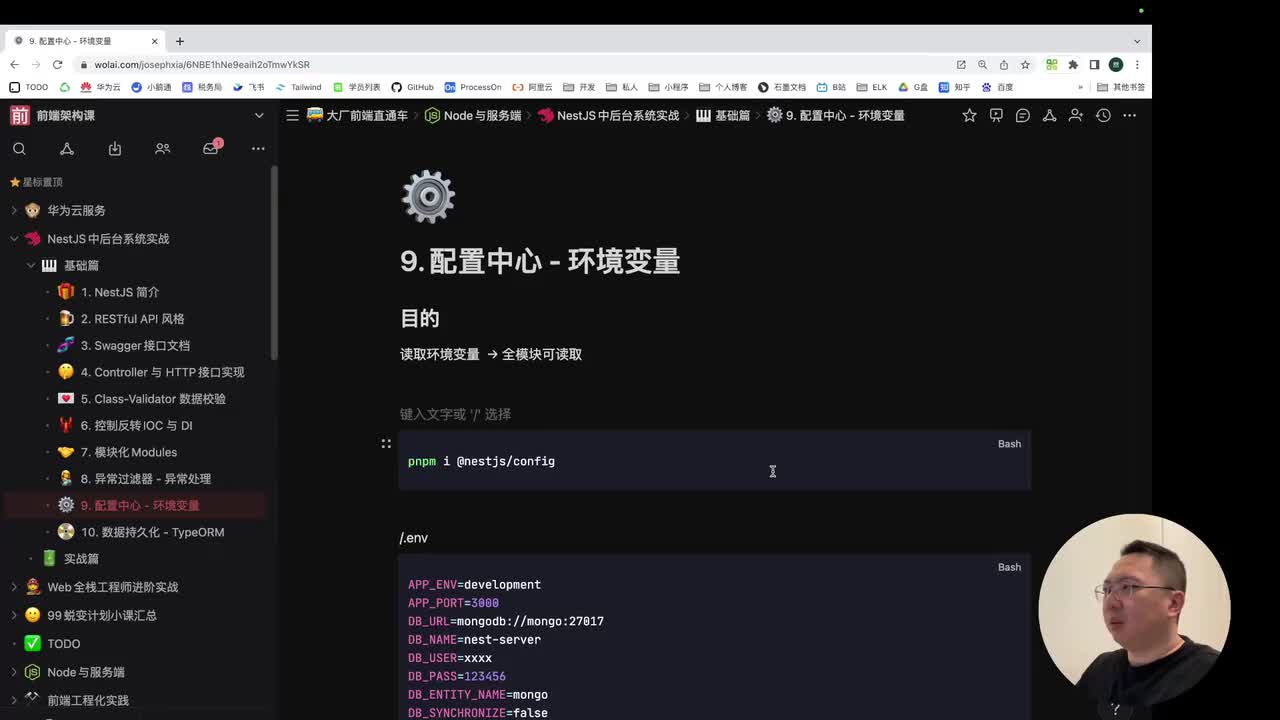Open the page history clock icon

tap(1103, 115)
